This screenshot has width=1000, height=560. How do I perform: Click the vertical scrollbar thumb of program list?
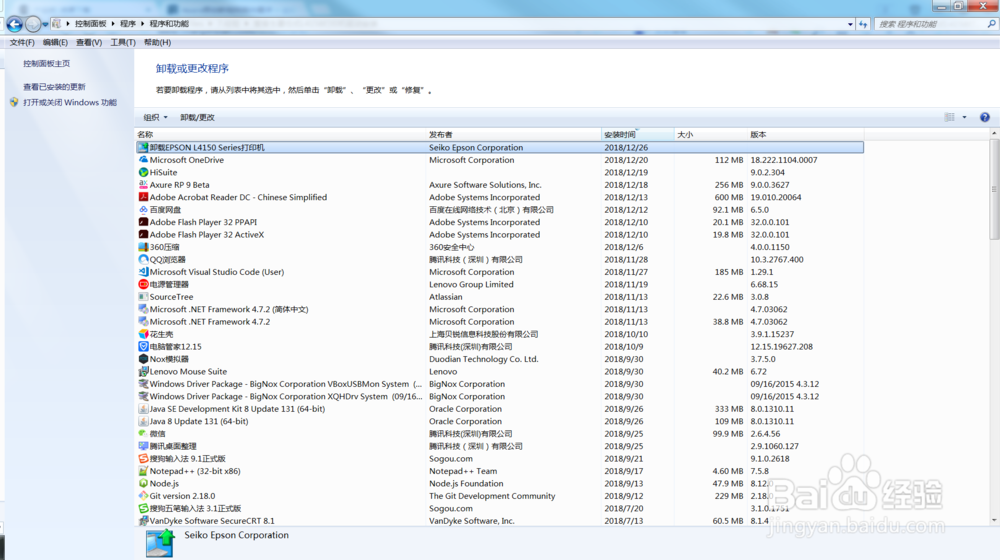click(994, 190)
